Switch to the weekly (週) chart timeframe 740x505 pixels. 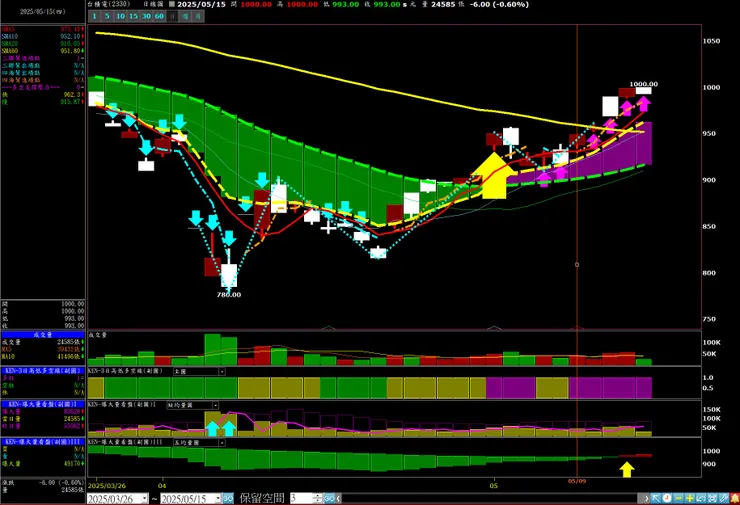point(185,16)
